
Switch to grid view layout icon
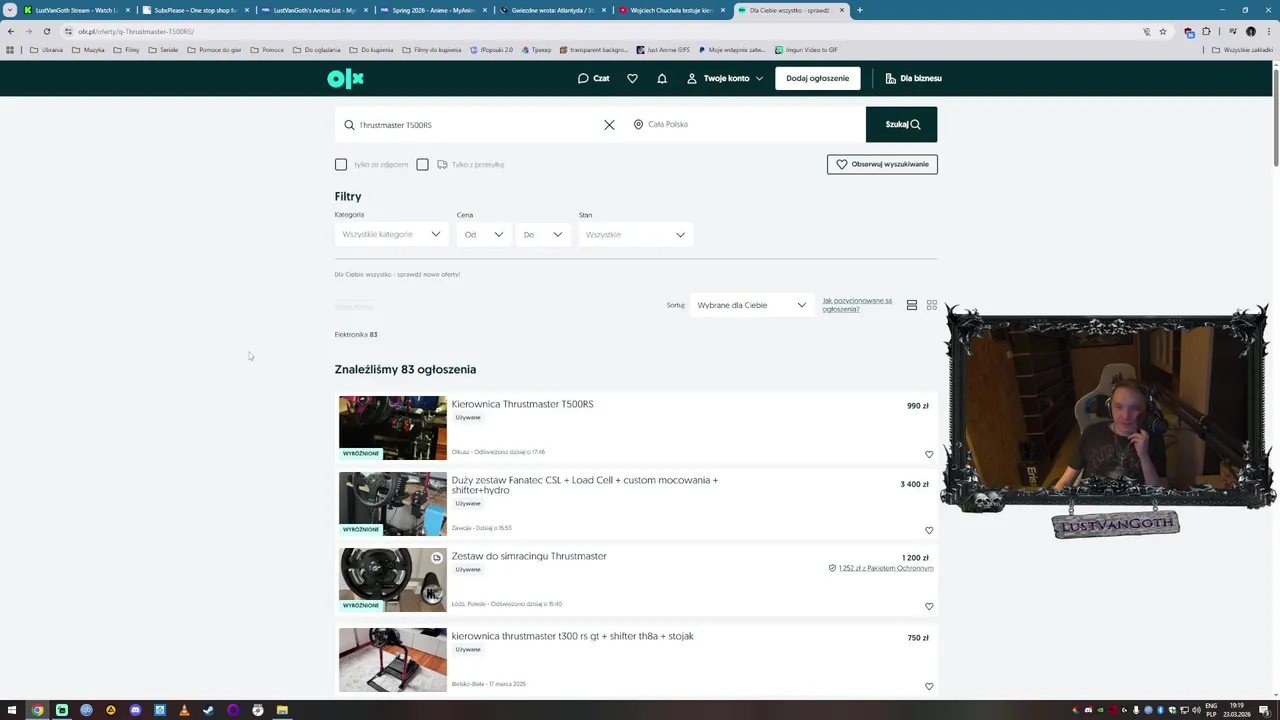[932, 305]
